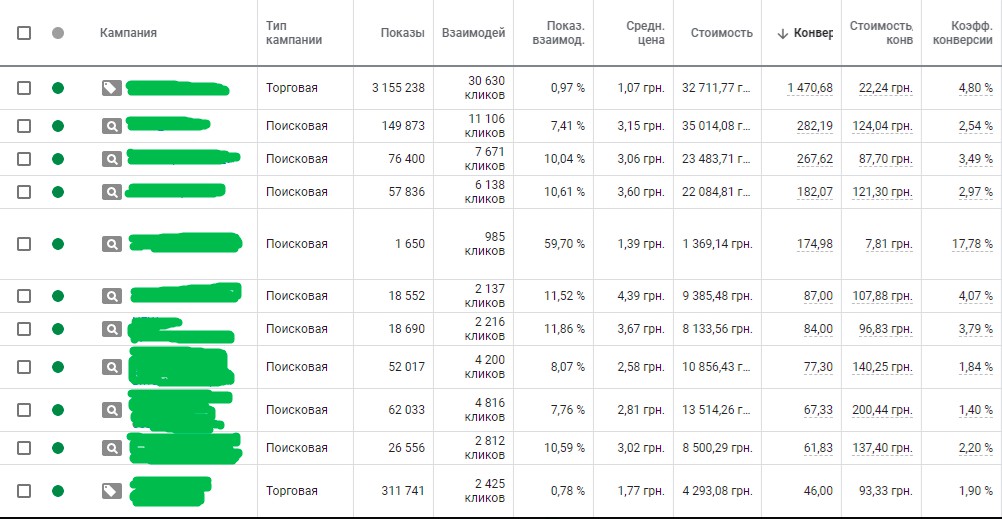This screenshot has width=1002, height=519.
Task: Select the checkbox for the 57 836 impressions row
Action: pyautogui.click(x=24, y=192)
